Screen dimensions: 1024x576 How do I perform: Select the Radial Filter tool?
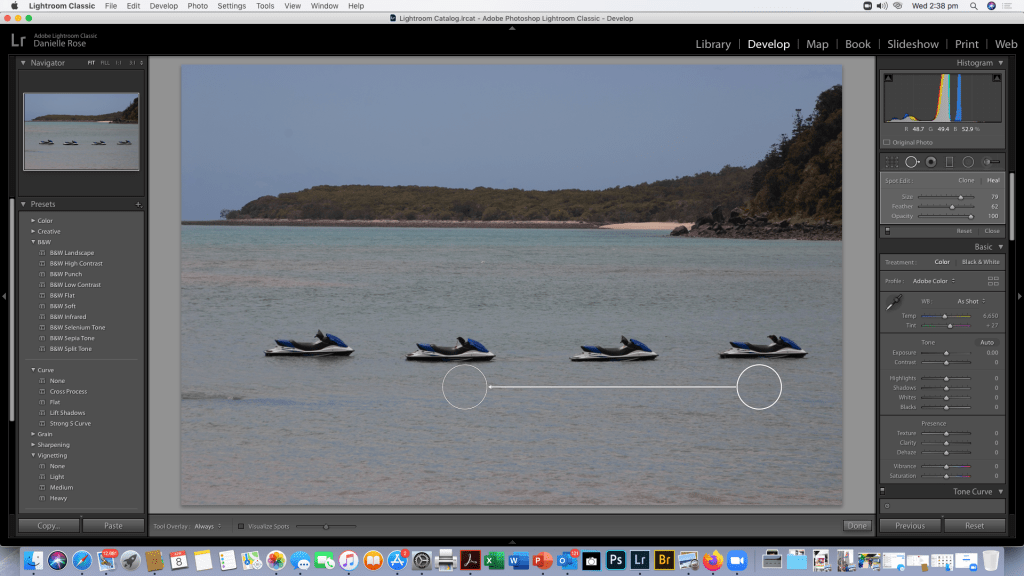[x=968, y=162]
